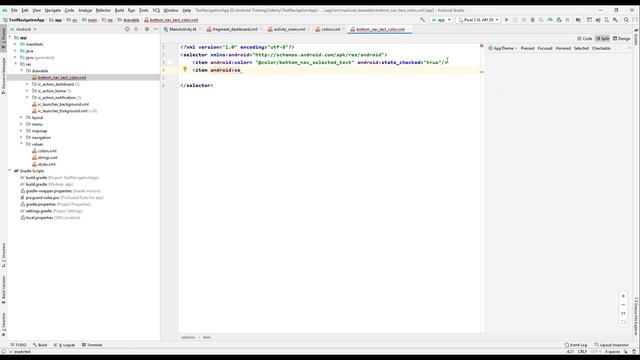Click the Make Project hammer icon

coord(422,20)
